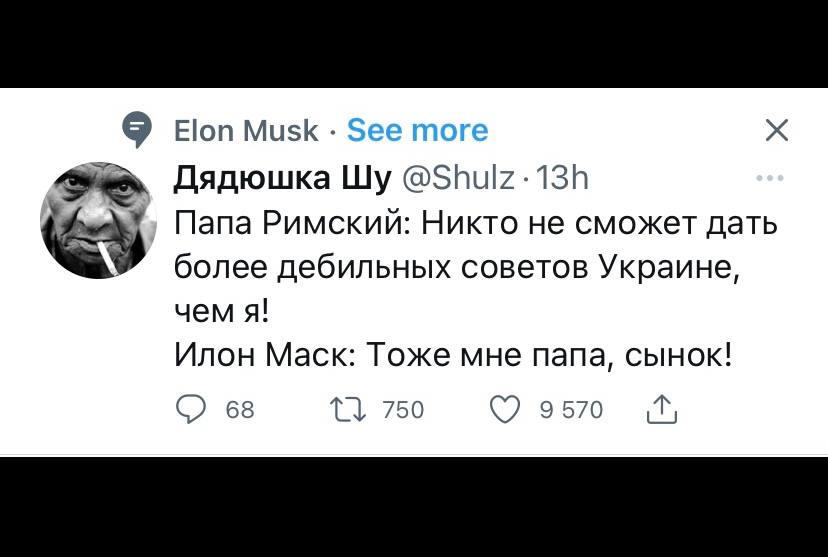Reply to the tweet via comment icon

[x=189, y=409]
